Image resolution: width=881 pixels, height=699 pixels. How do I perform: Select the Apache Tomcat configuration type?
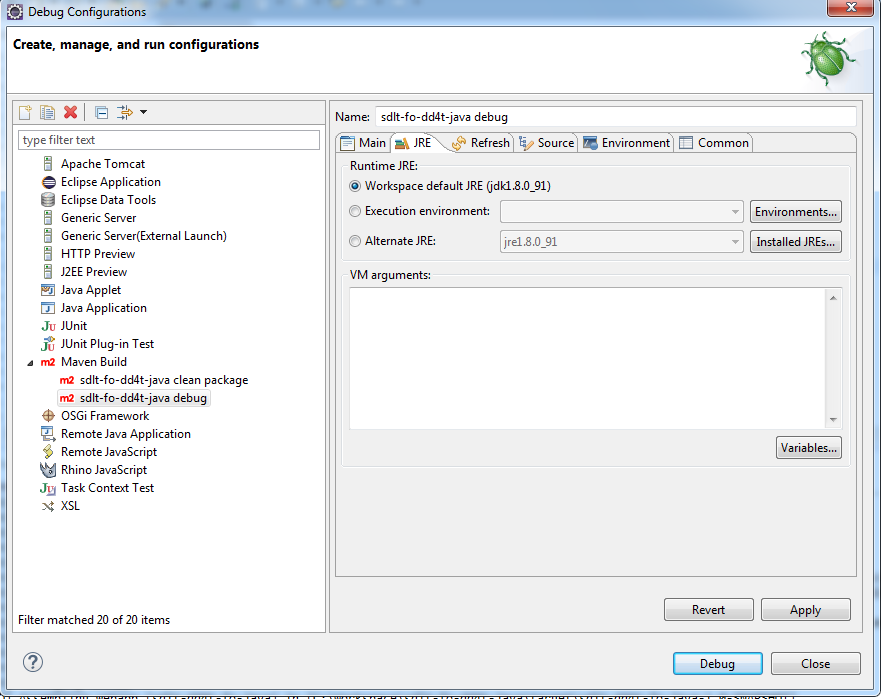click(x=102, y=164)
